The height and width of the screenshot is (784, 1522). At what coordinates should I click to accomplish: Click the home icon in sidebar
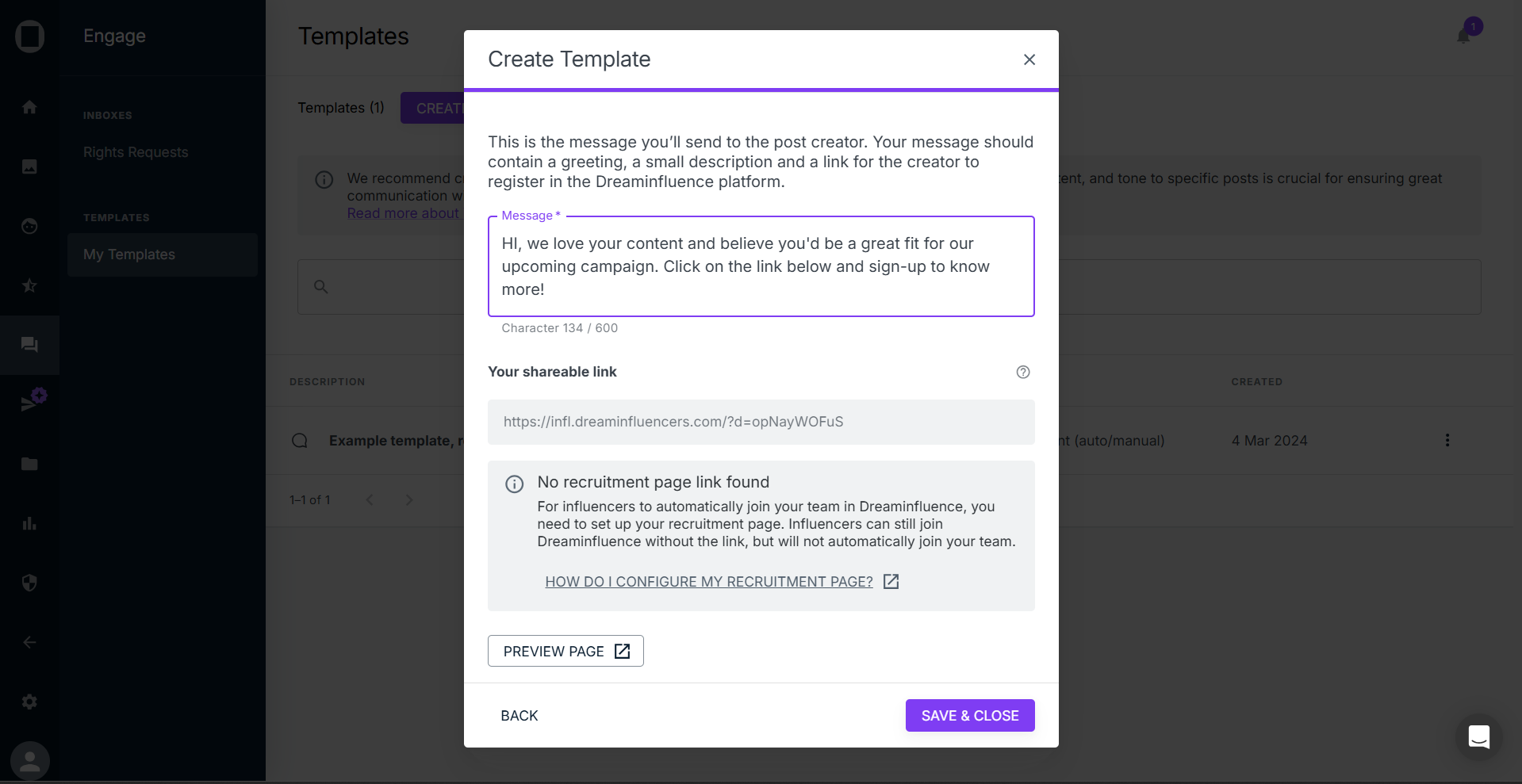(x=29, y=107)
